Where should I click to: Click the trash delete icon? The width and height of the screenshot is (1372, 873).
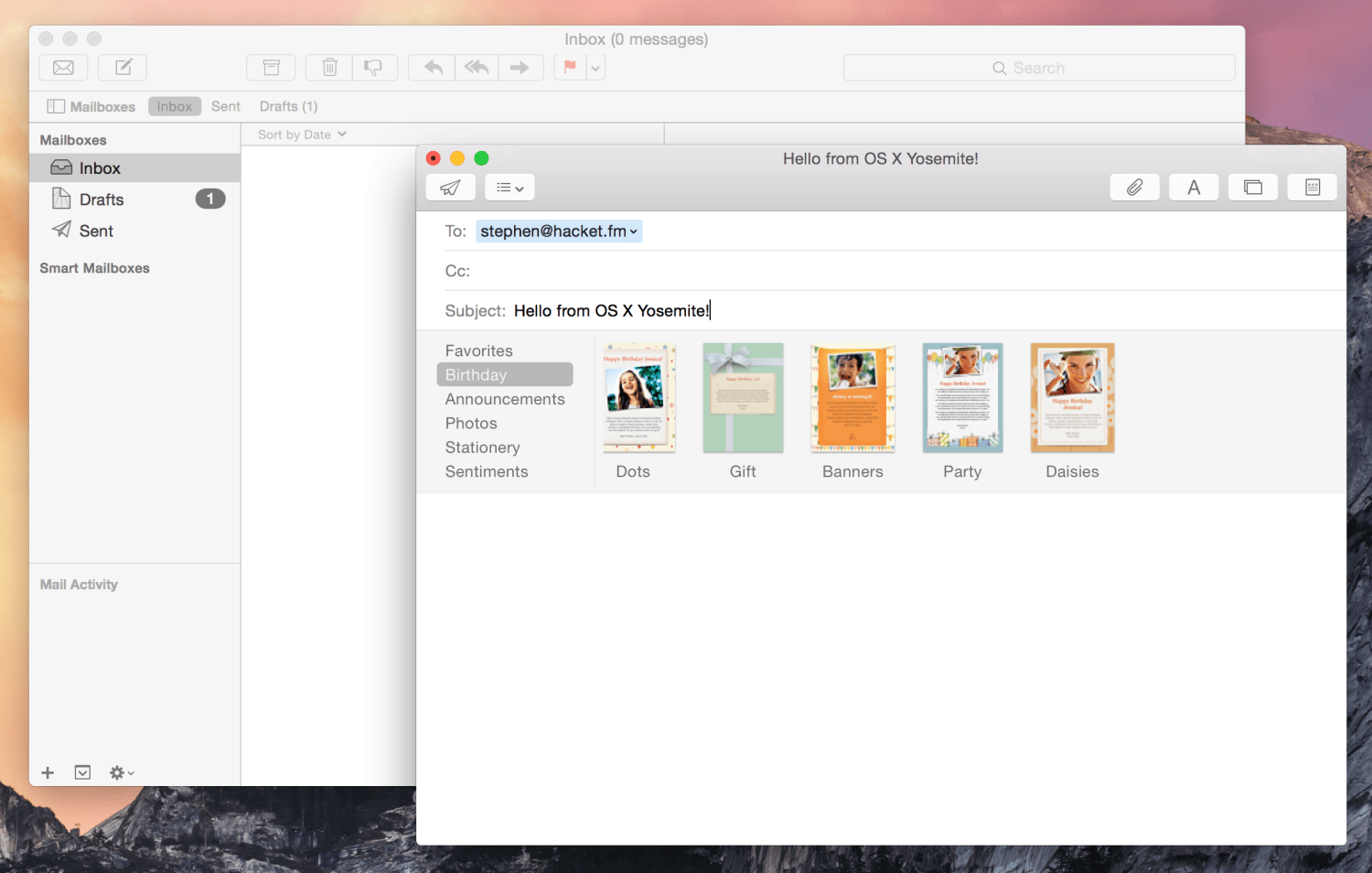pyautogui.click(x=329, y=68)
